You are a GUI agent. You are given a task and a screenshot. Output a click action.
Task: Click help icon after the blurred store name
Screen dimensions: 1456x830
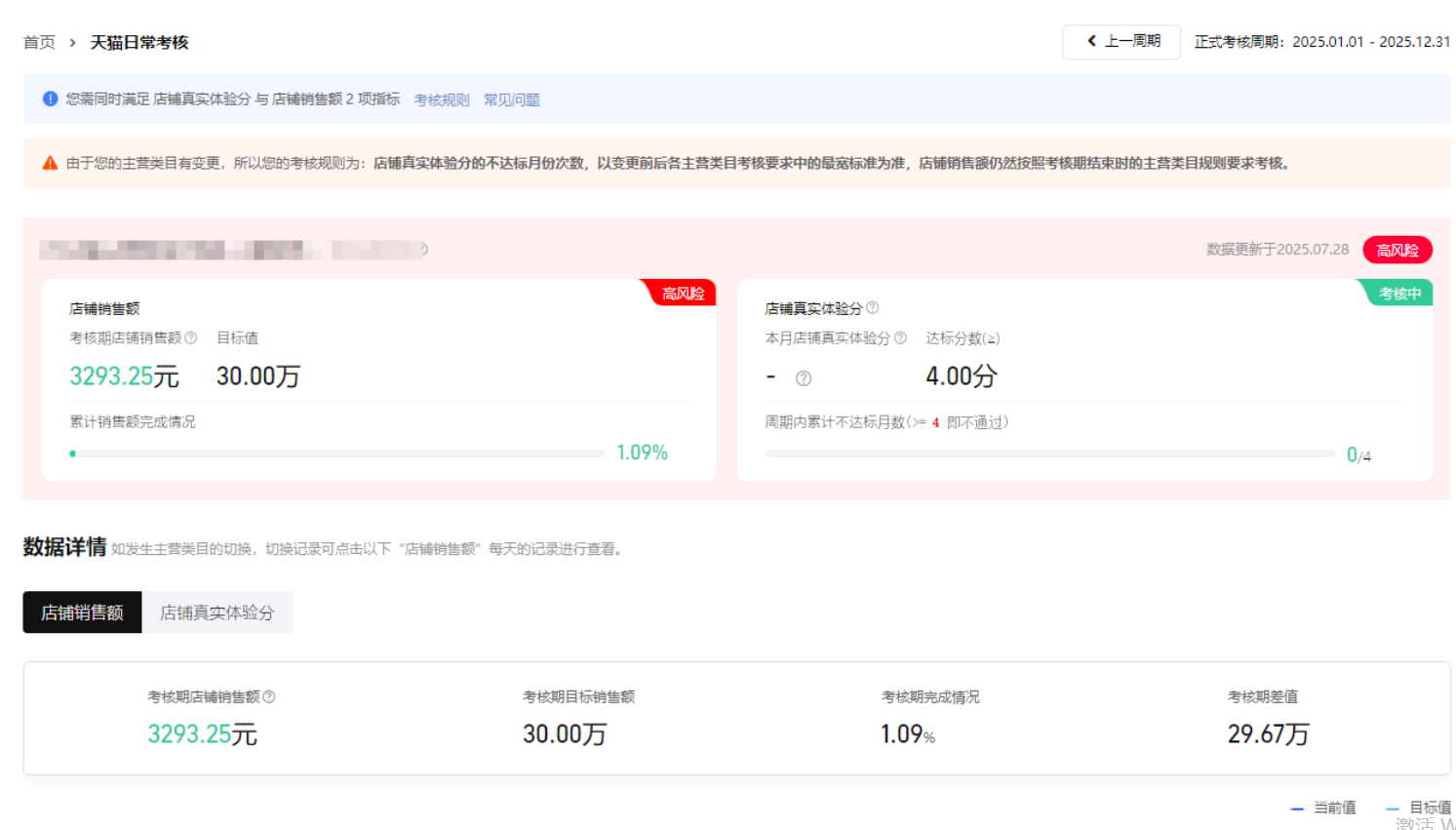click(x=423, y=250)
